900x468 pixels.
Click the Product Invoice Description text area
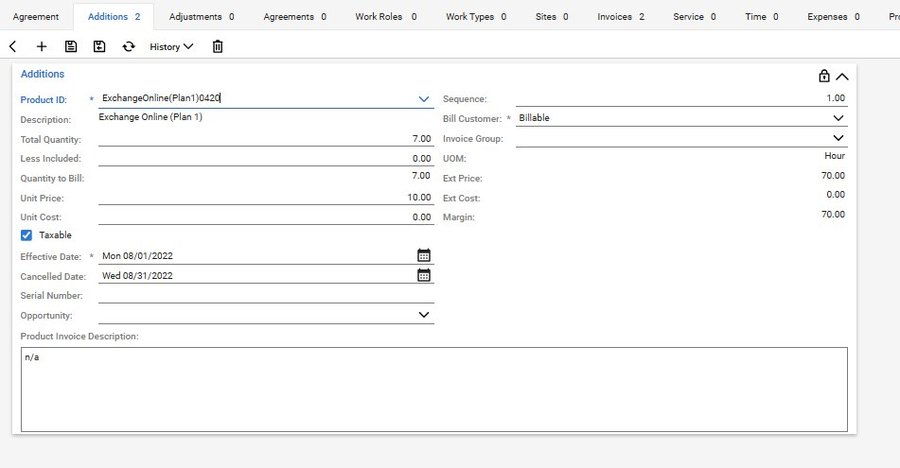click(434, 389)
